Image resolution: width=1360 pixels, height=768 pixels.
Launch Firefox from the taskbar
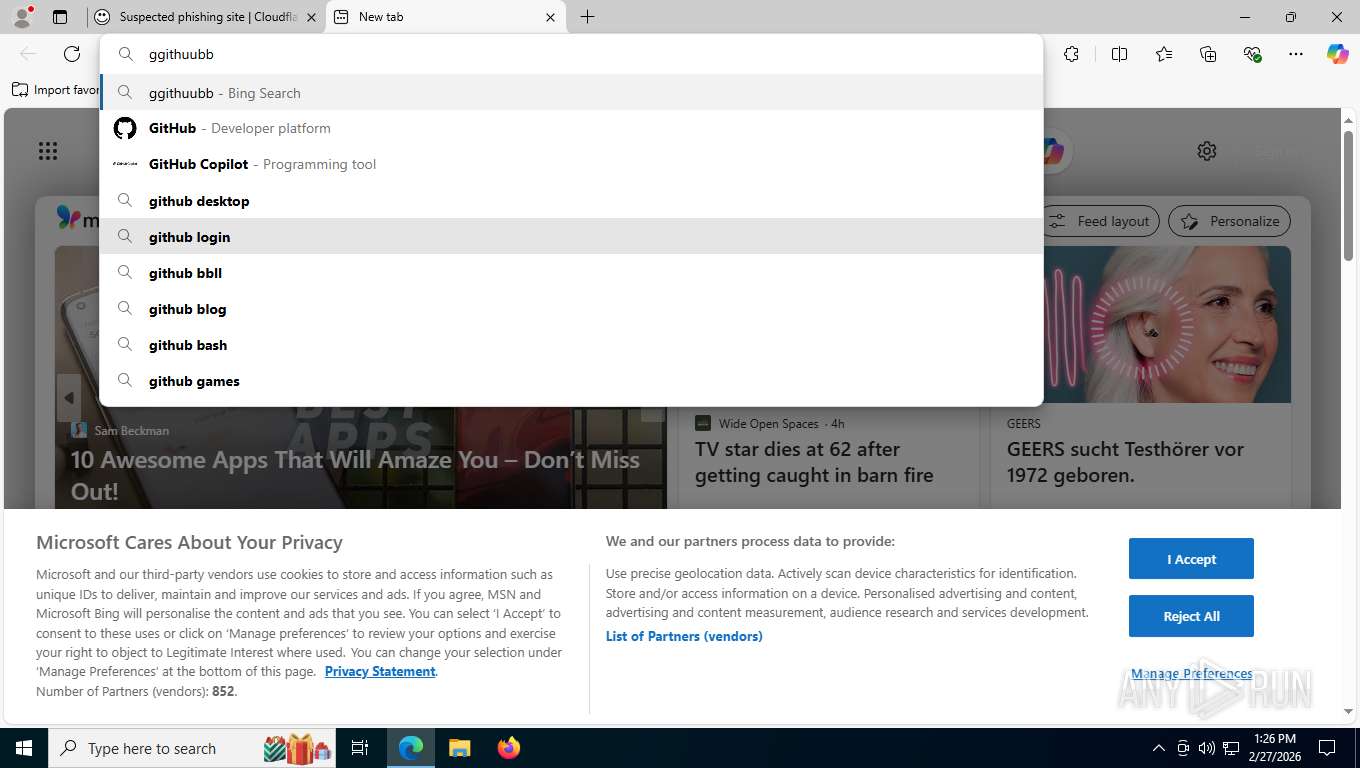pos(509,748)
